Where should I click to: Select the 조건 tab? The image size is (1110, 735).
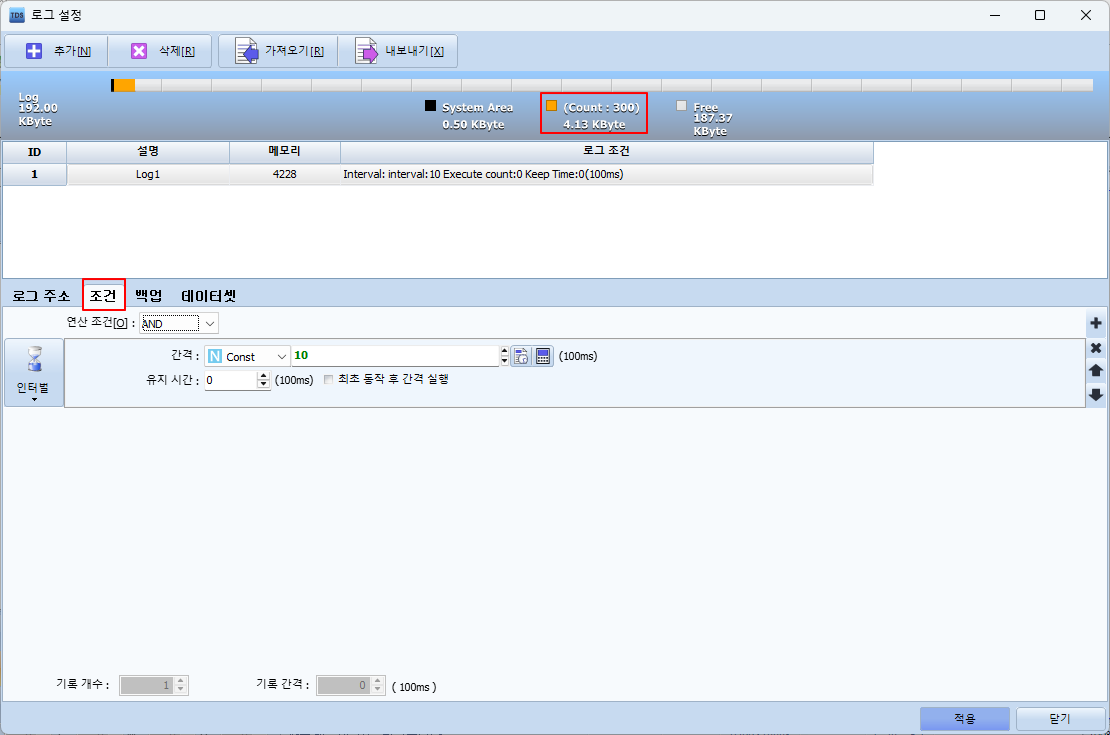point(103,296)
